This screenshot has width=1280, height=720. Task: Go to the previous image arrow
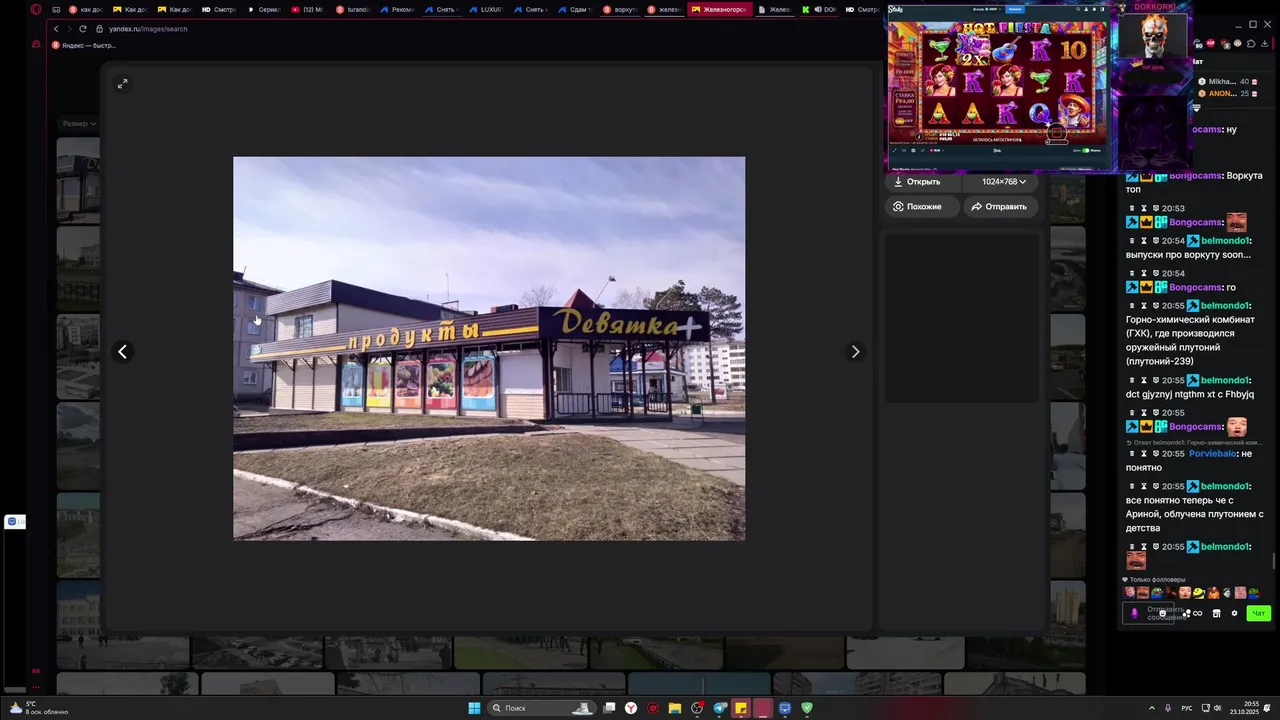click(122, 352)
